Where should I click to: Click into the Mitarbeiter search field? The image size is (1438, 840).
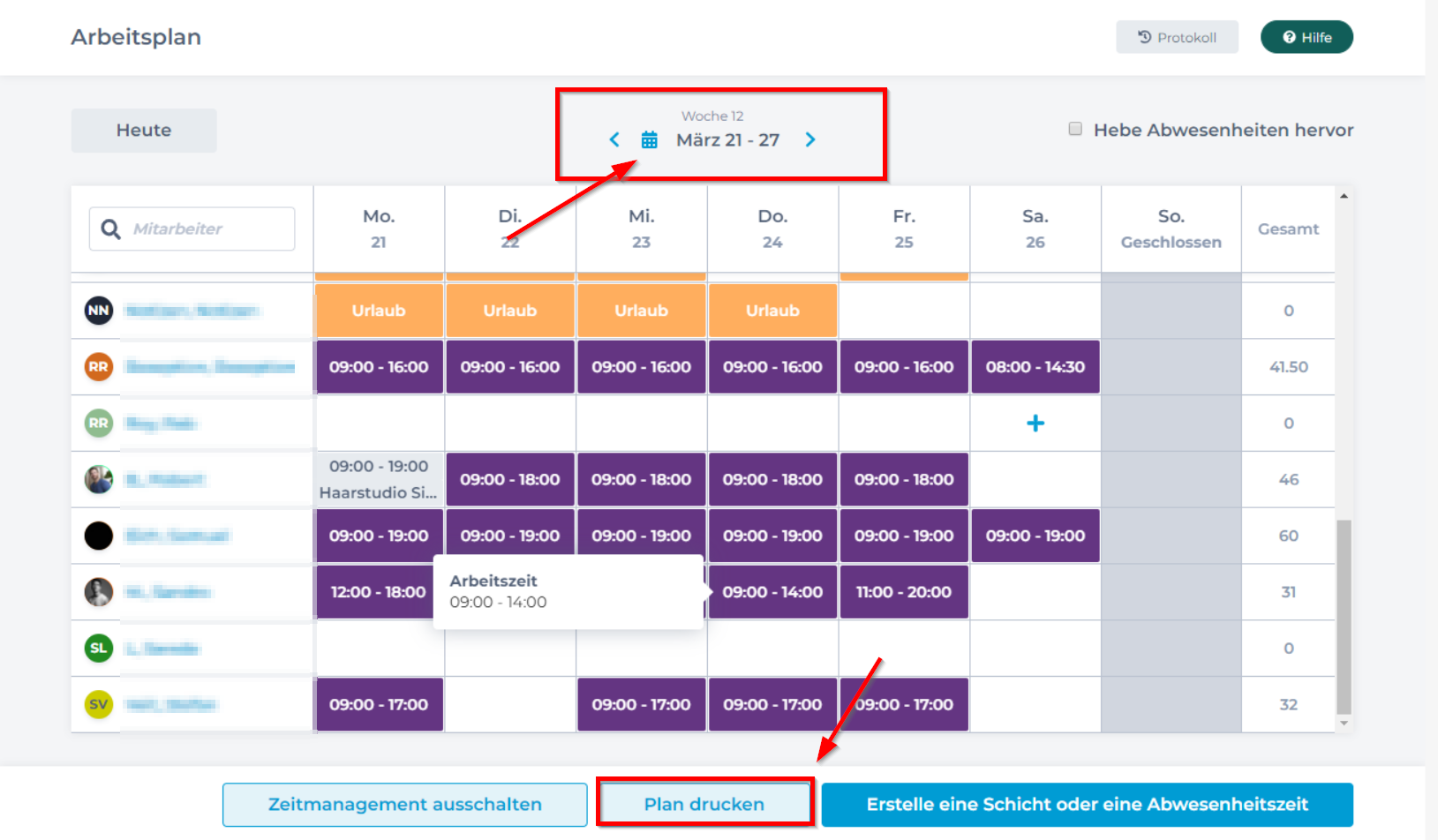pyautogui.click(x=207, y=229)
